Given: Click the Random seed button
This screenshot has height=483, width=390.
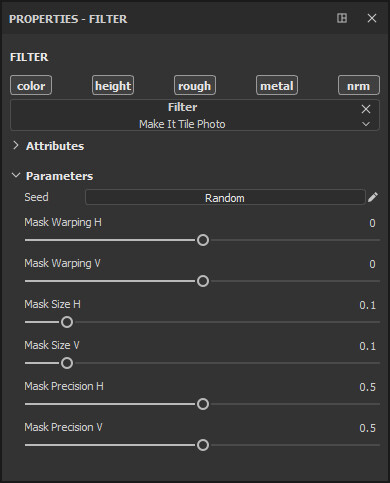Looking at the screenshot, I should coord(225,198).
